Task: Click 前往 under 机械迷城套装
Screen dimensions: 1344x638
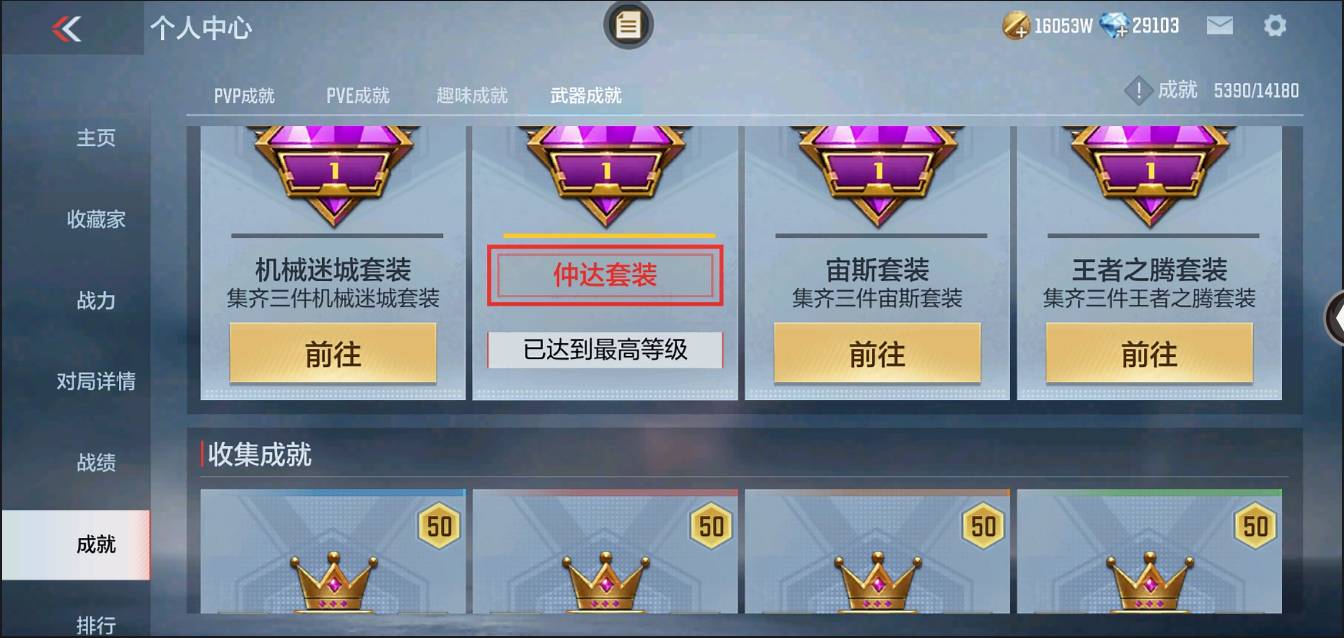Action: click(x=333, y=353)
